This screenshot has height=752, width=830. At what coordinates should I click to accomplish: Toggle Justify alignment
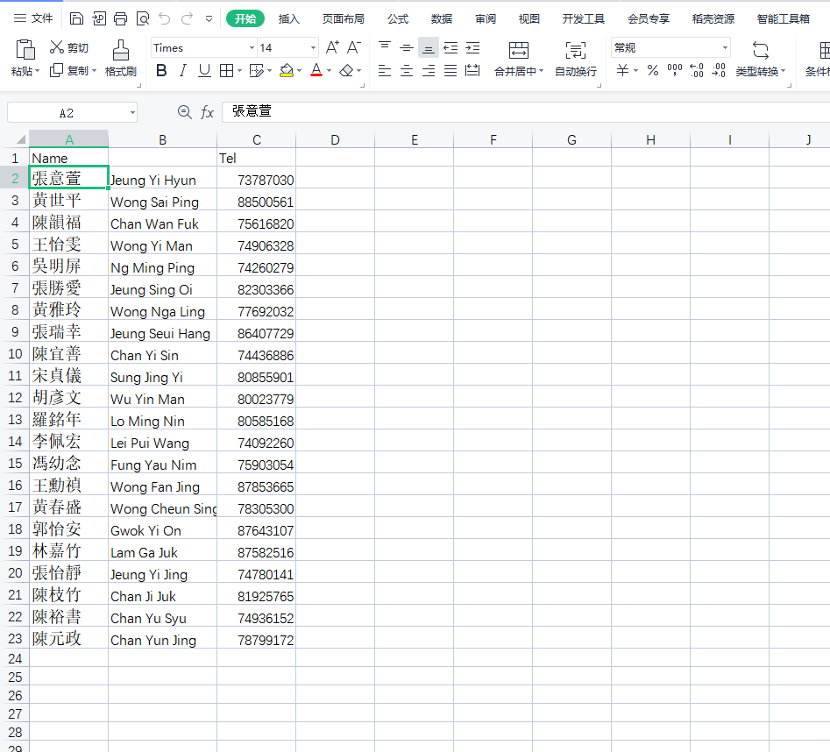[450, 70]
